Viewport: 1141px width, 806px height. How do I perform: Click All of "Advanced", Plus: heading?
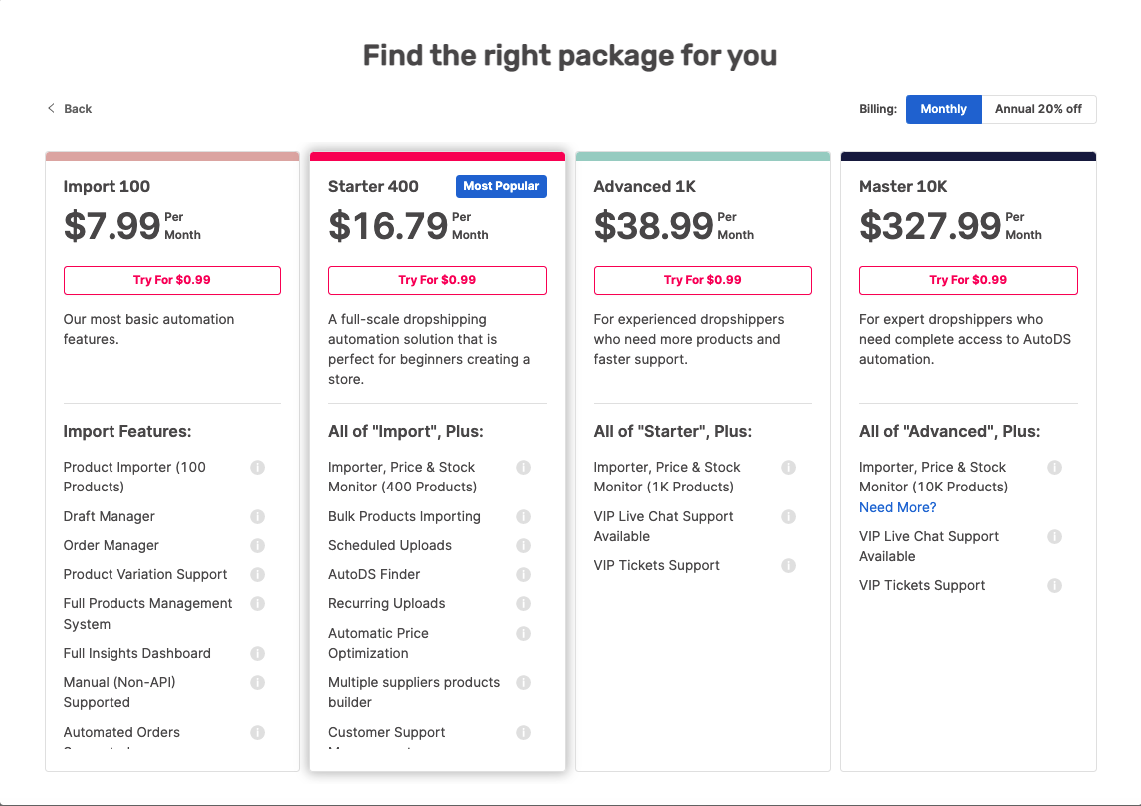(950, 431)
